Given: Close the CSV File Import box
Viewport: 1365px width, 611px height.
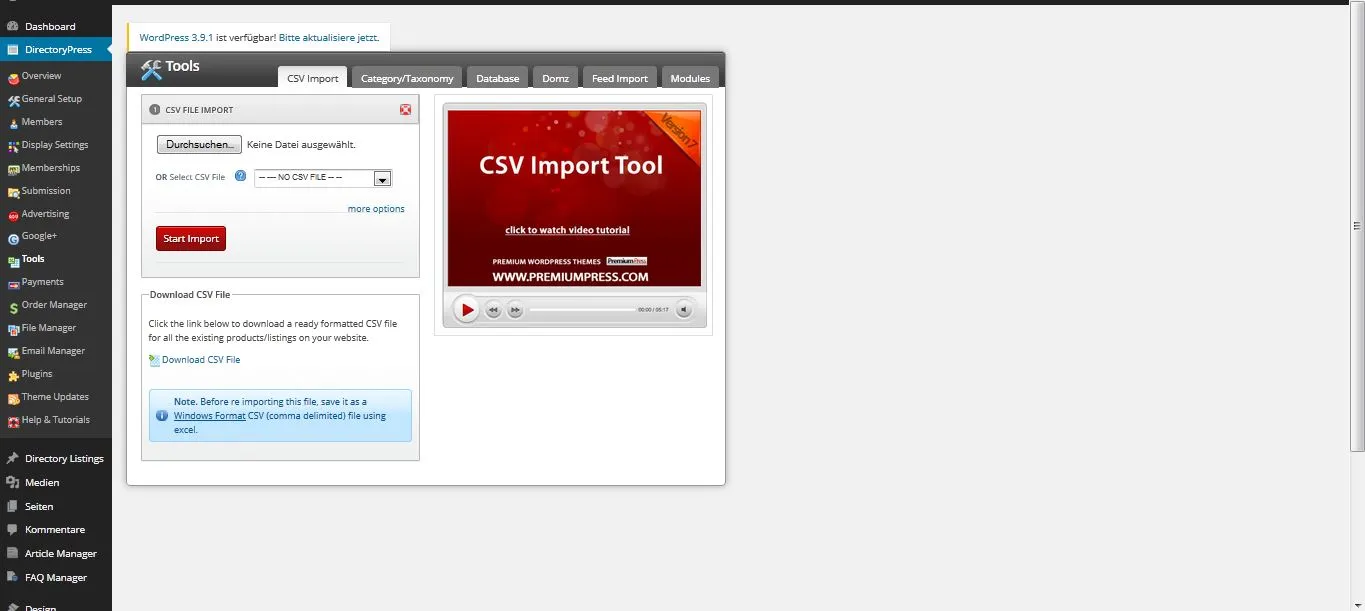Looking at the screenshot, I should click(x=405, y=110).
